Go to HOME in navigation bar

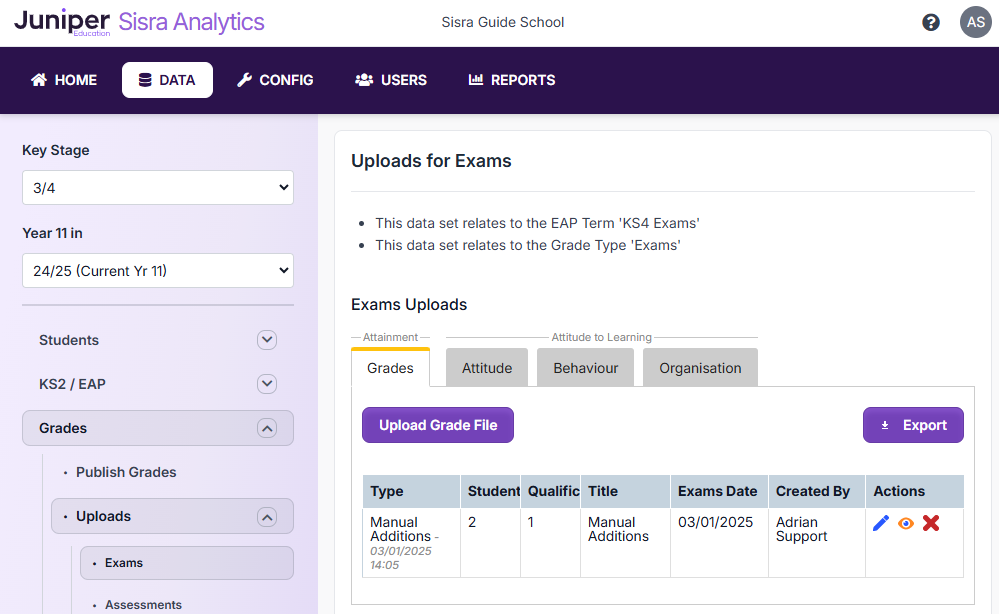[64, 80]
